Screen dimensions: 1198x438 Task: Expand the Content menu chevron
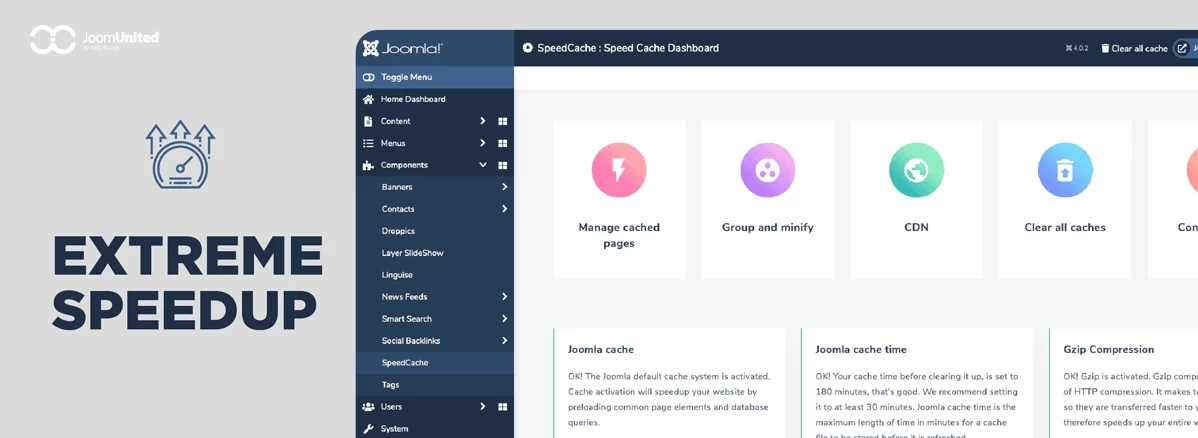point(483,121)
